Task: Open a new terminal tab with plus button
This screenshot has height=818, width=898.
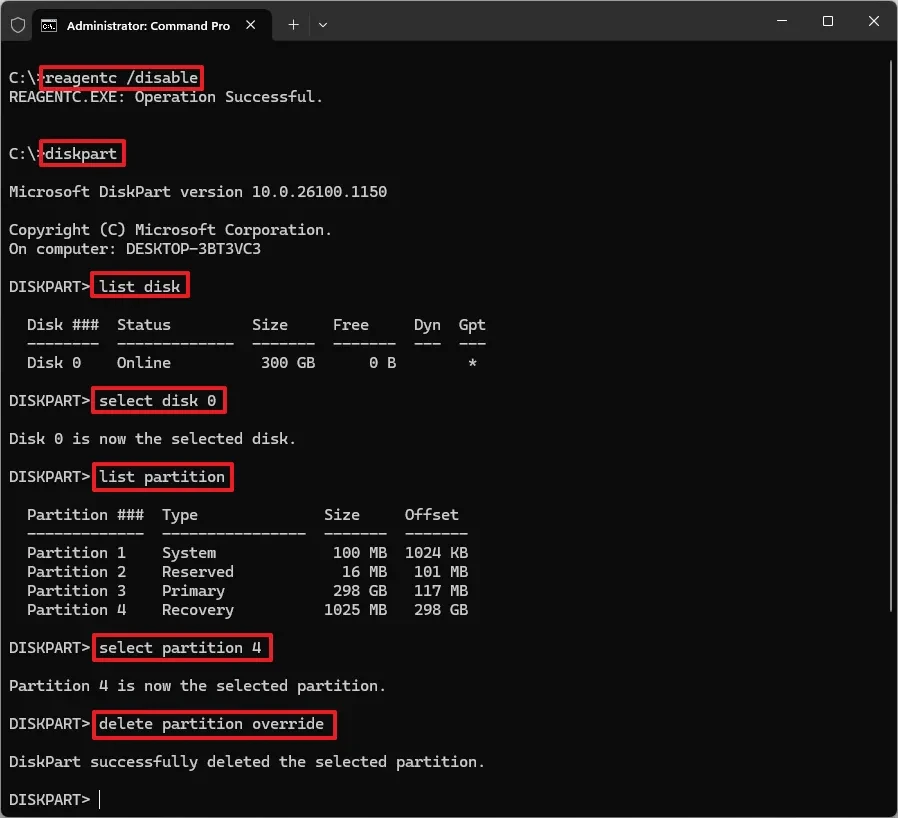Action: coord(293,25)
